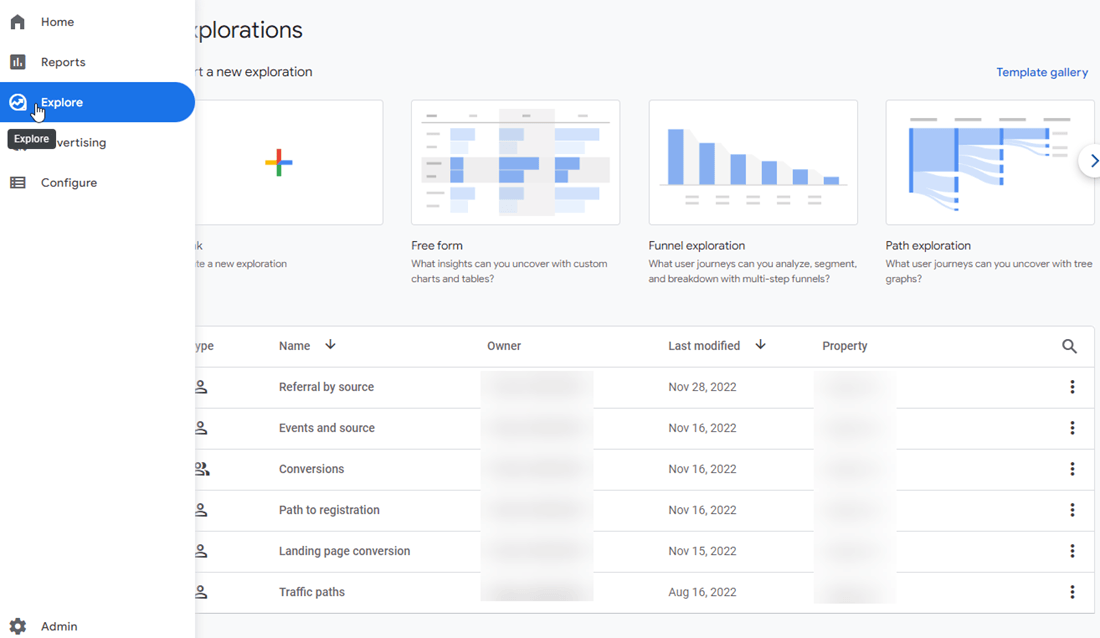This screenshot has width=1100, height=638.
Task: Click the Owner column header
Action: (x=504, y=346)
